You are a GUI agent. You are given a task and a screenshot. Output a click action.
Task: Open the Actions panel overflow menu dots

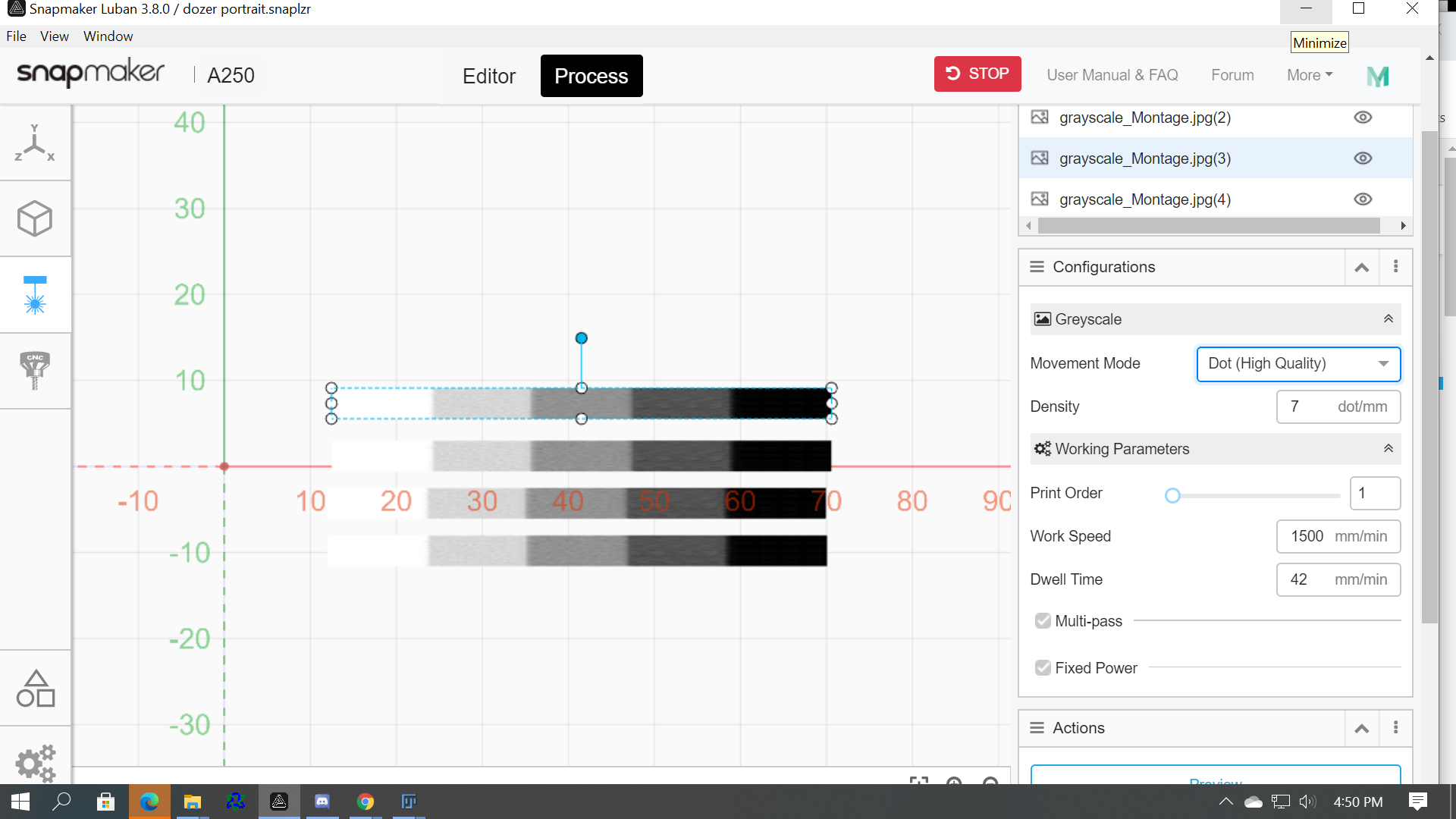coord(1395,727)
